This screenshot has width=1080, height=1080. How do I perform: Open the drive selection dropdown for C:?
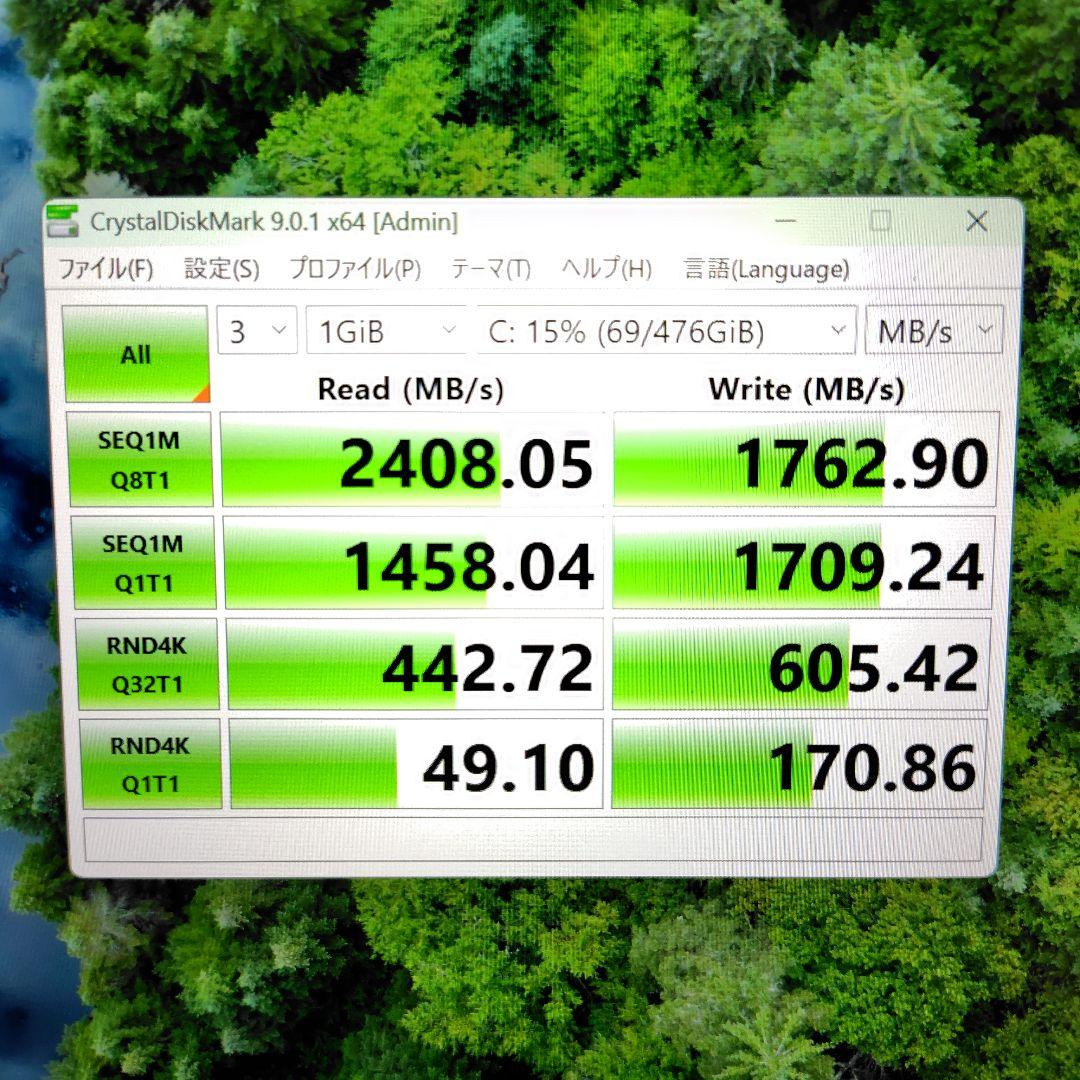(x=665, y=330)
